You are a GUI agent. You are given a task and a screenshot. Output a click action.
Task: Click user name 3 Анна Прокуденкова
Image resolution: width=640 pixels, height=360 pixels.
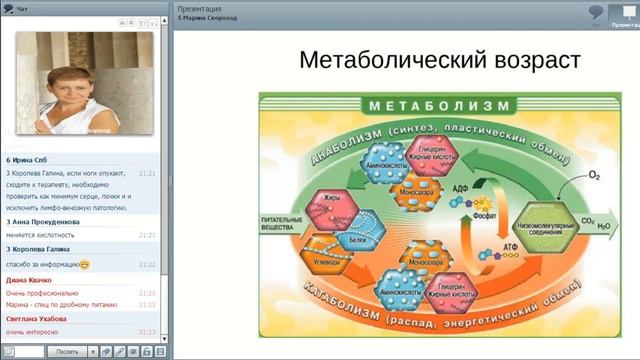pos(43,222)
